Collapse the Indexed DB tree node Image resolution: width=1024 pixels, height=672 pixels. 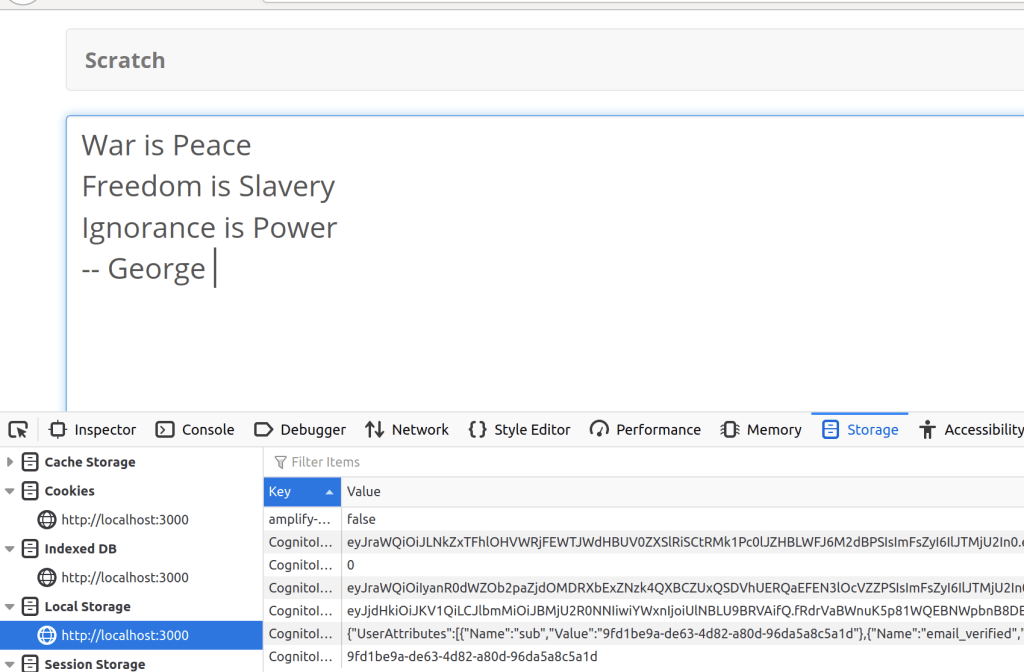click(11, 549)
